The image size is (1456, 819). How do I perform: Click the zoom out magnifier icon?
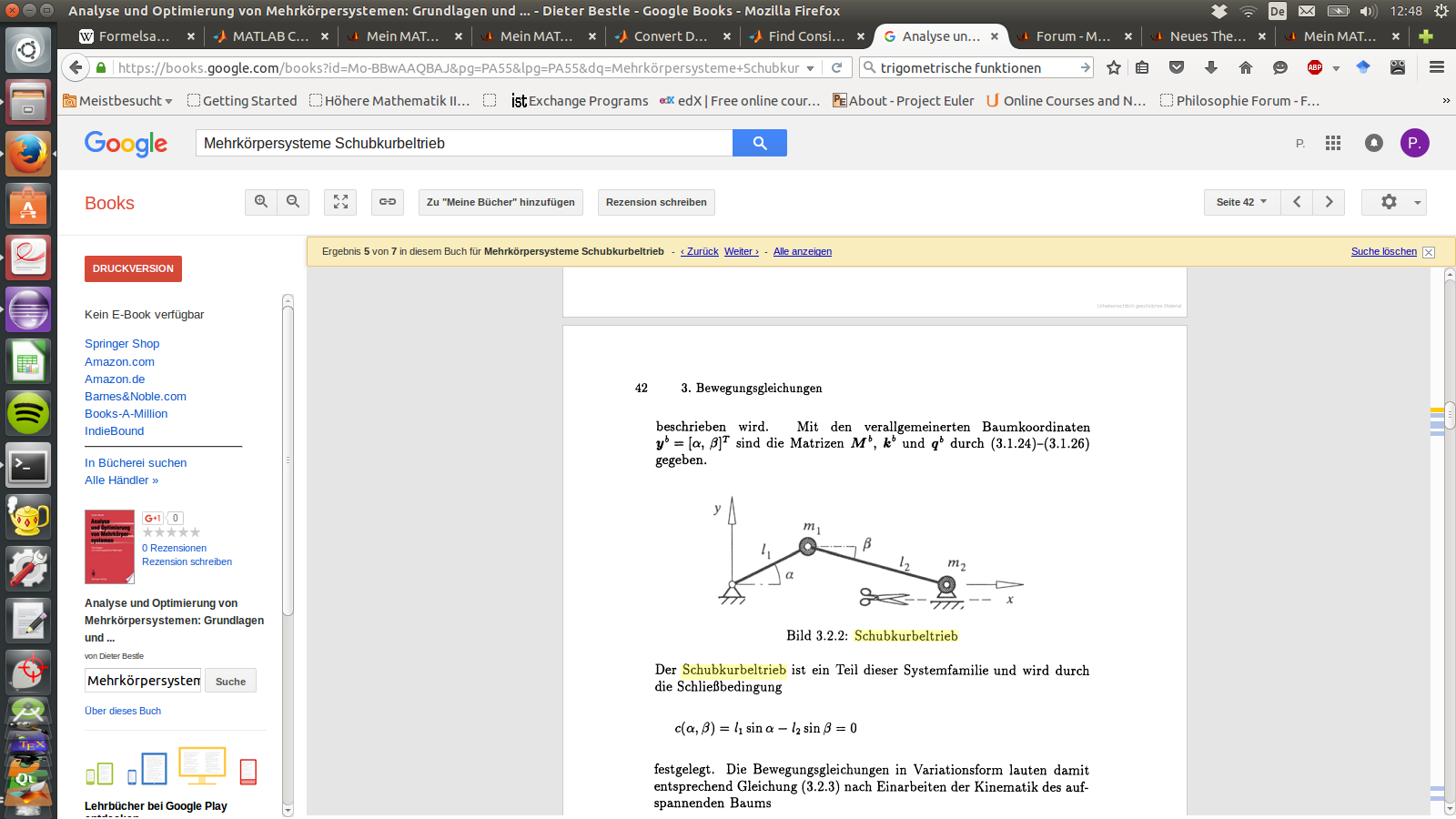293,202
